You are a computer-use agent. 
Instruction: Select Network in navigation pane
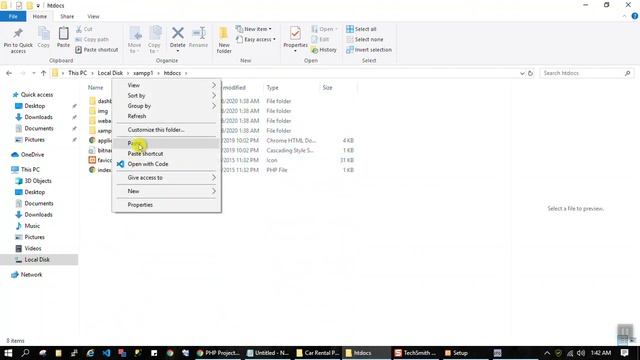31,275
